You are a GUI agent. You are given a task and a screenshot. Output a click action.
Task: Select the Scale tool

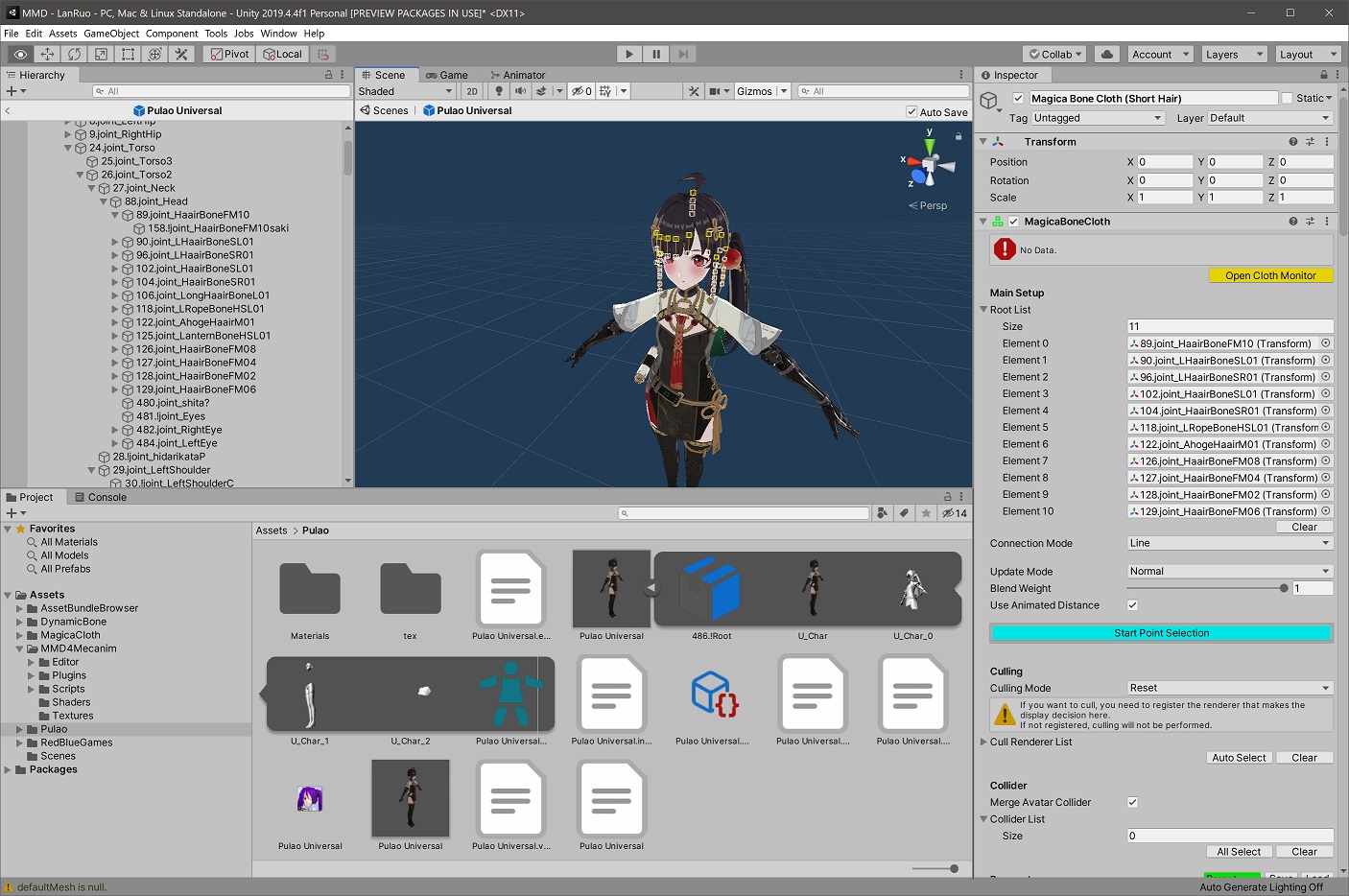point(101,54)
